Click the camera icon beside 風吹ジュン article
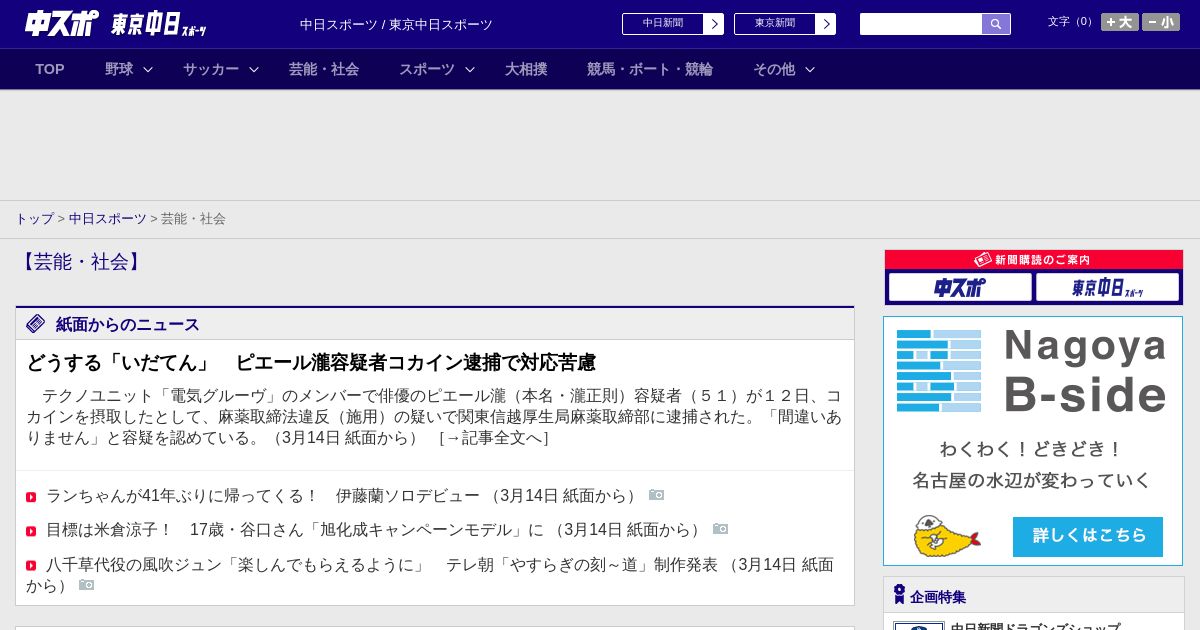This screenshot has height=630, width=1200. click(x=86, y=585)
